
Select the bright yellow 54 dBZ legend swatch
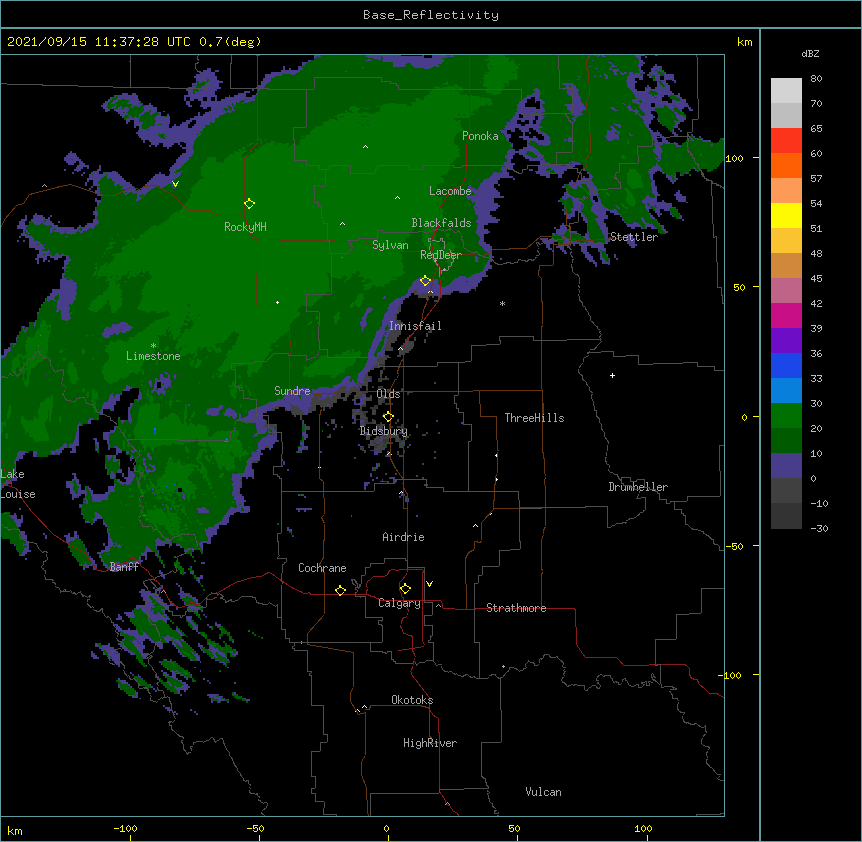[786, 215]
